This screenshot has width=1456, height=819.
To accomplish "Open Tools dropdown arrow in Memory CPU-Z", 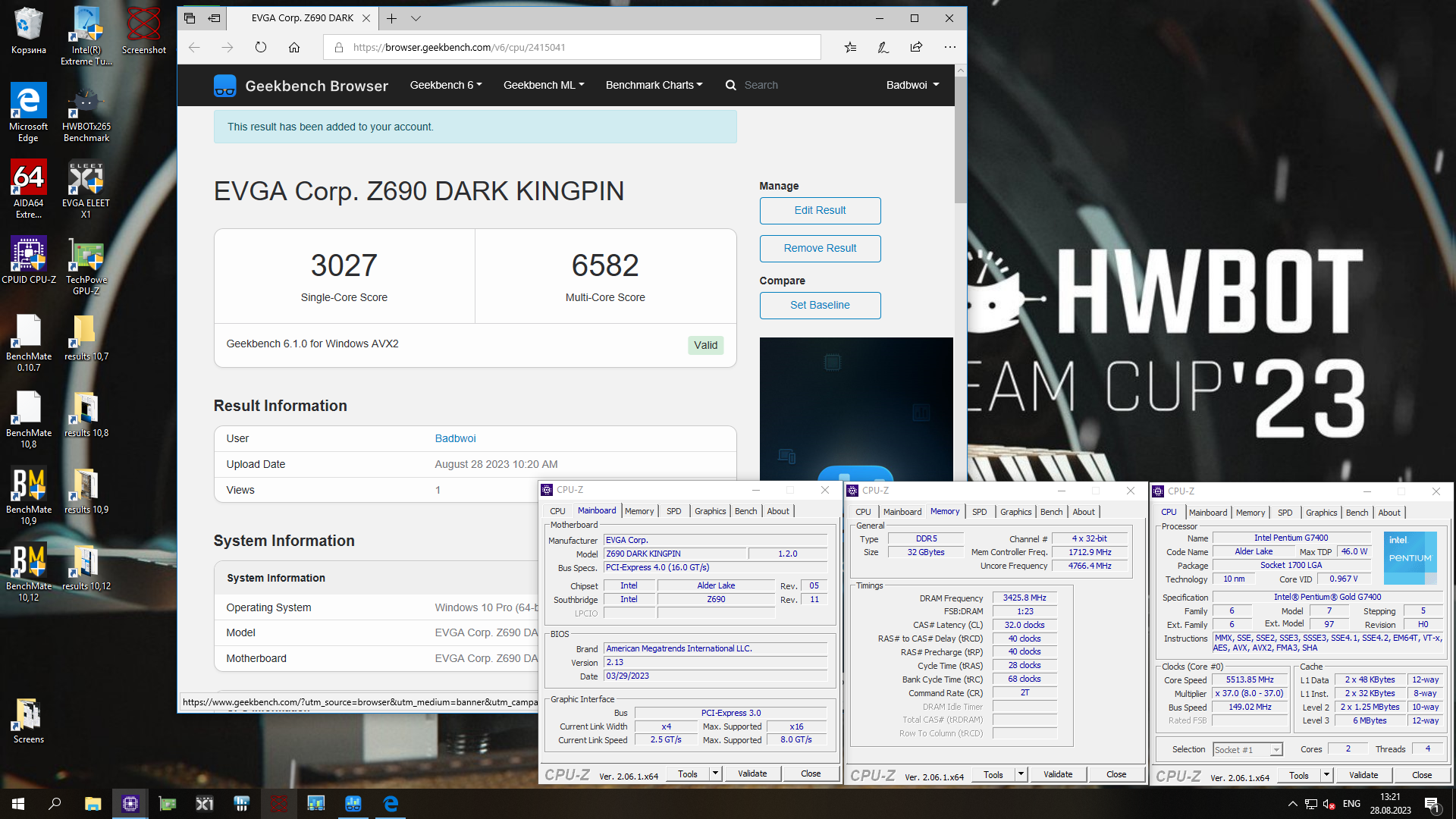I will point(1021,774).
